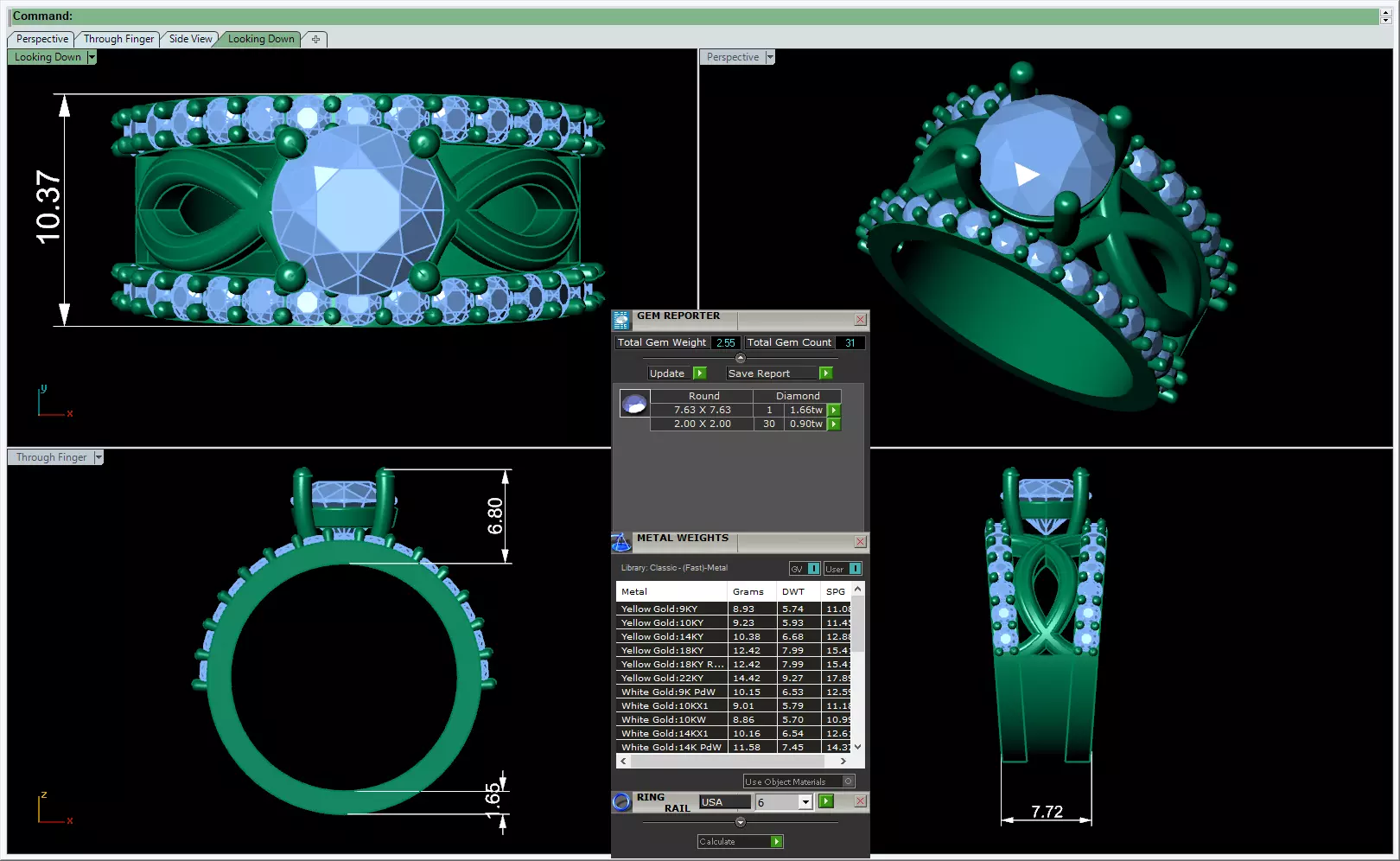The height and width of the screenshot is (861, 1400).
Task: Click the Total Gem Weight value 2.55
Action: point(726,343)
